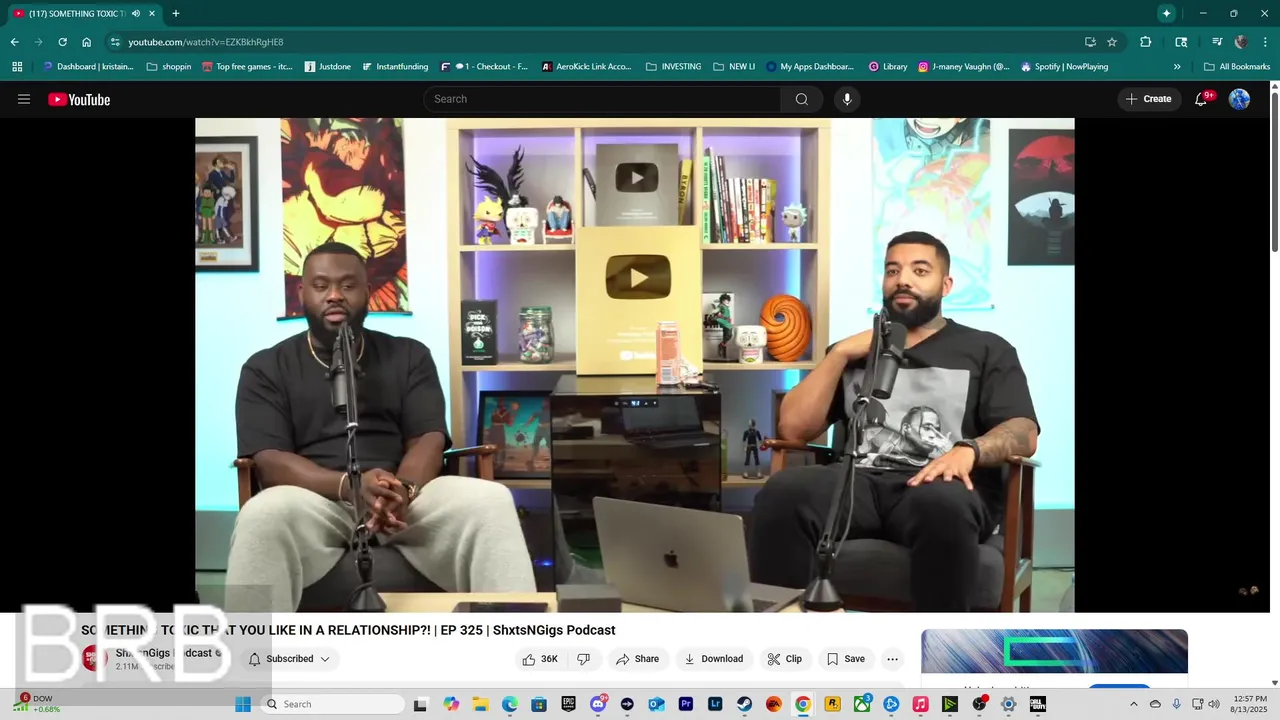Image resolution: width=1280 pixels, height=720 pixels.
Task: Open Chrome media controls icon
Action: click(1217, 42)
